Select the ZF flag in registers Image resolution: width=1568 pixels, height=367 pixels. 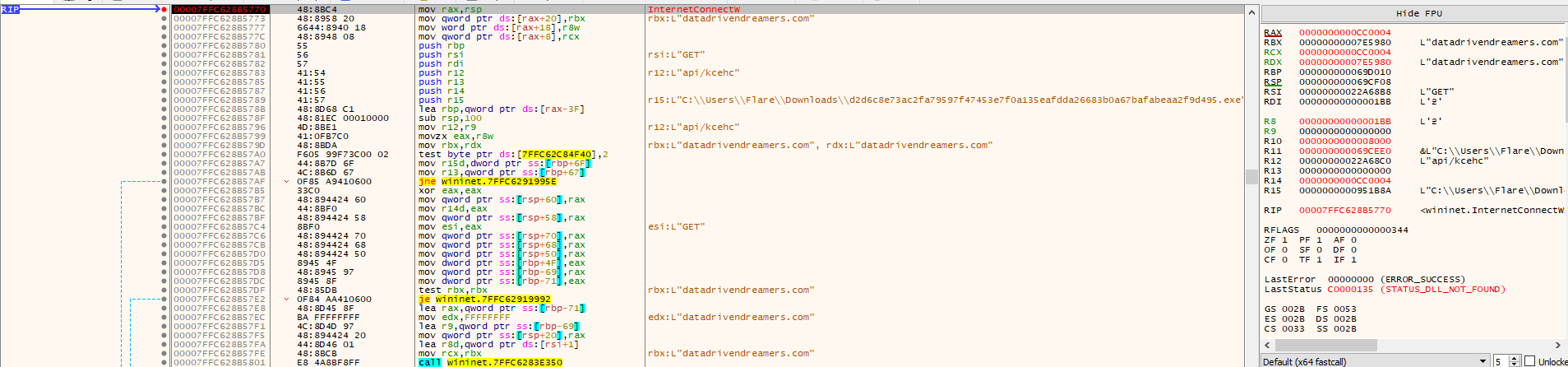(1276, 240)
